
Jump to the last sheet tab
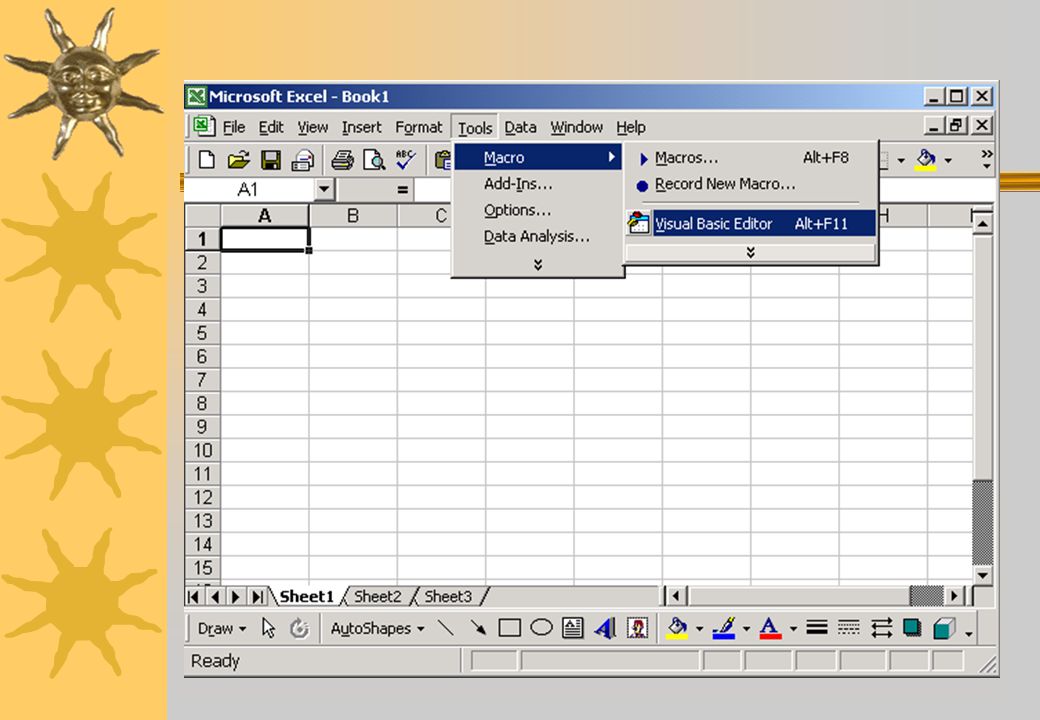tap(257, 597)
